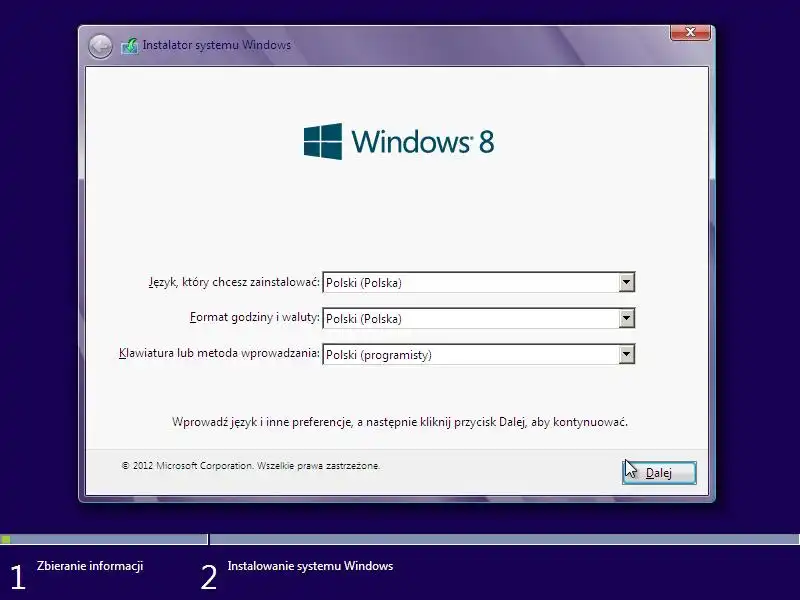The width and height of the screenshot is (800, 600).
Task: Click the 'Instalator systemu Windows' title text
Action: [217, 45]
